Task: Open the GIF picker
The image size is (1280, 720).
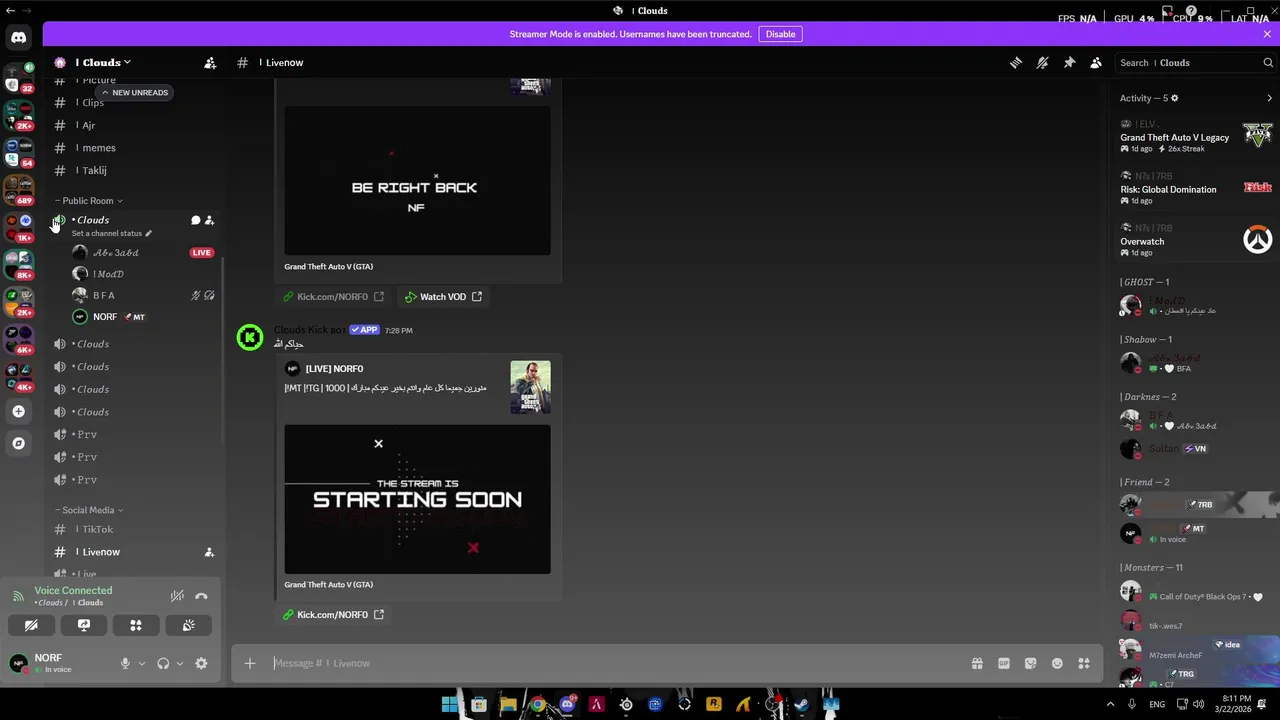Action: coord(1004,663)
